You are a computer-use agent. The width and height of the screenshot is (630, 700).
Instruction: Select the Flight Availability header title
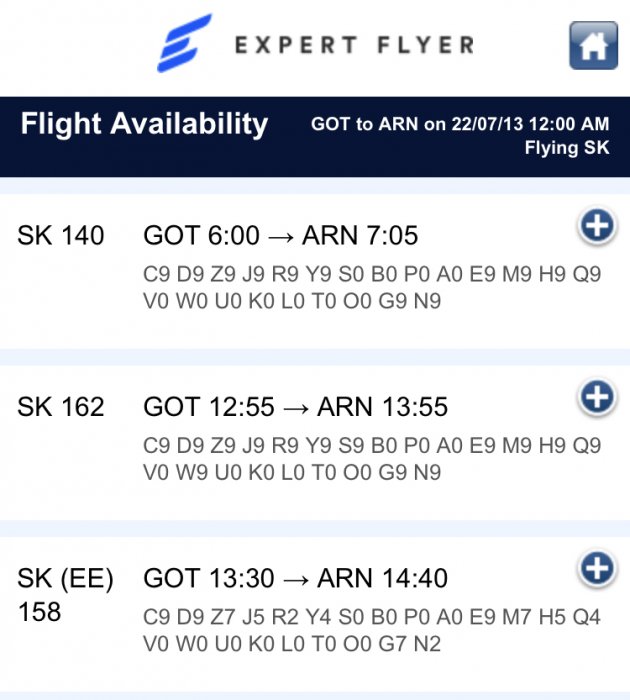click(x=144, y=124)
